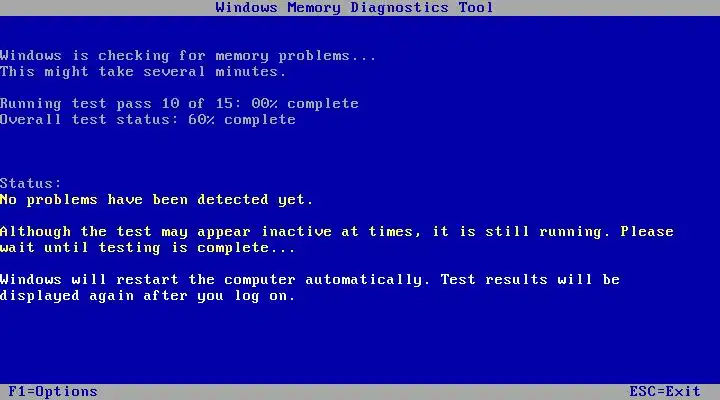Click the word "Please" at line end
Viewport: 720px width, 400px height.
click(647, 231)
